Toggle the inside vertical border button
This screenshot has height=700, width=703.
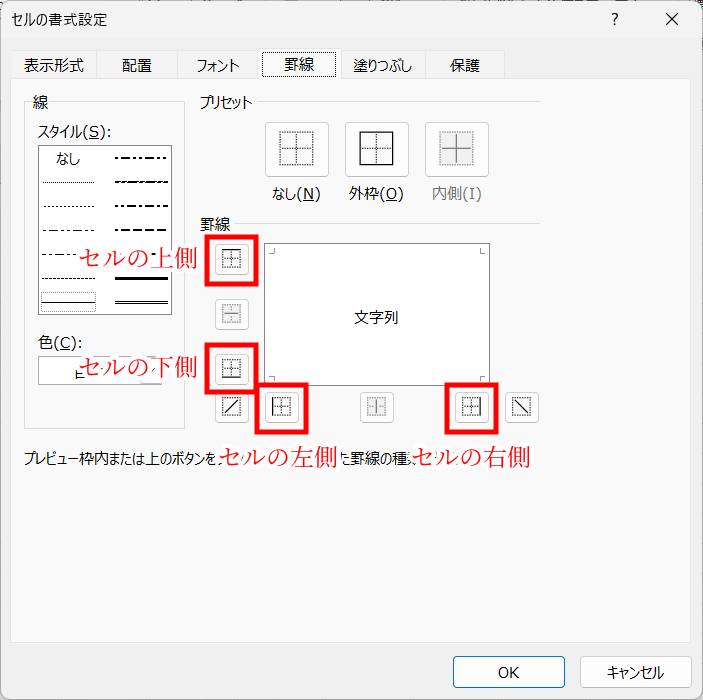377,407
